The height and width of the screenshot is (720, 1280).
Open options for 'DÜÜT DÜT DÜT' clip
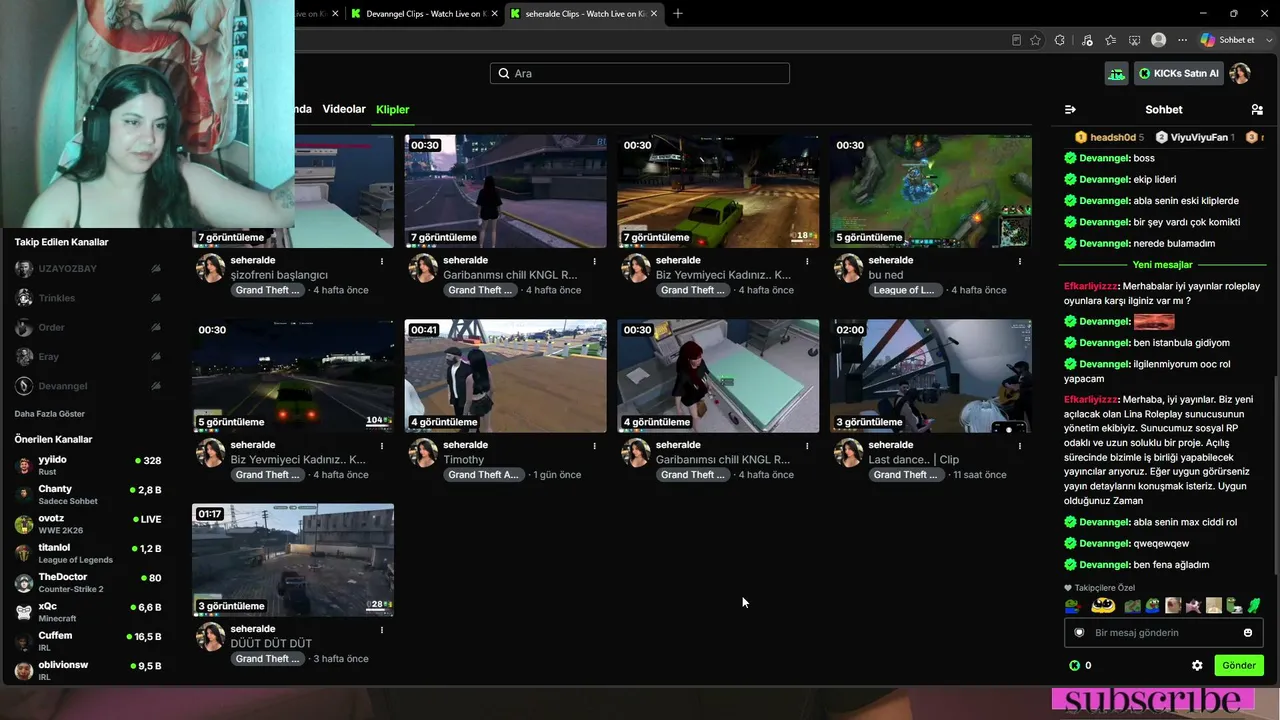click(x=382, y=630)
